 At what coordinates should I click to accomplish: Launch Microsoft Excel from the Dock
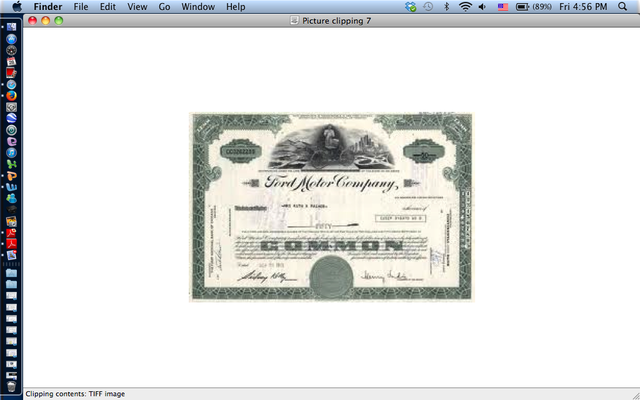[11, 164]
